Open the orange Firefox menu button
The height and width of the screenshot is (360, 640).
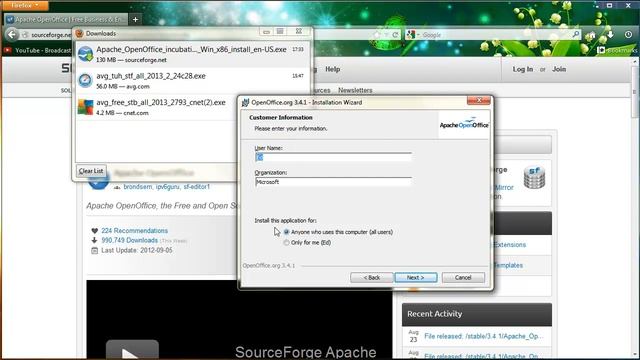click(24, 6)
